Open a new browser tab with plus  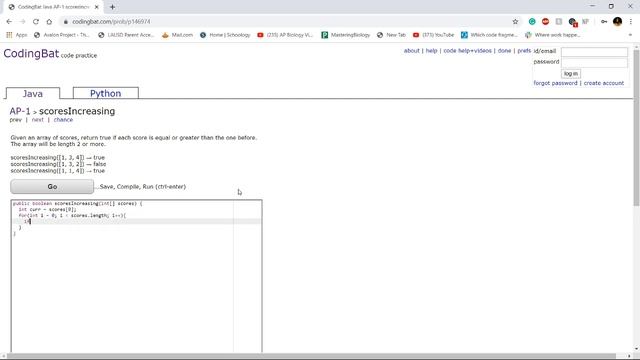coord(112,7)
